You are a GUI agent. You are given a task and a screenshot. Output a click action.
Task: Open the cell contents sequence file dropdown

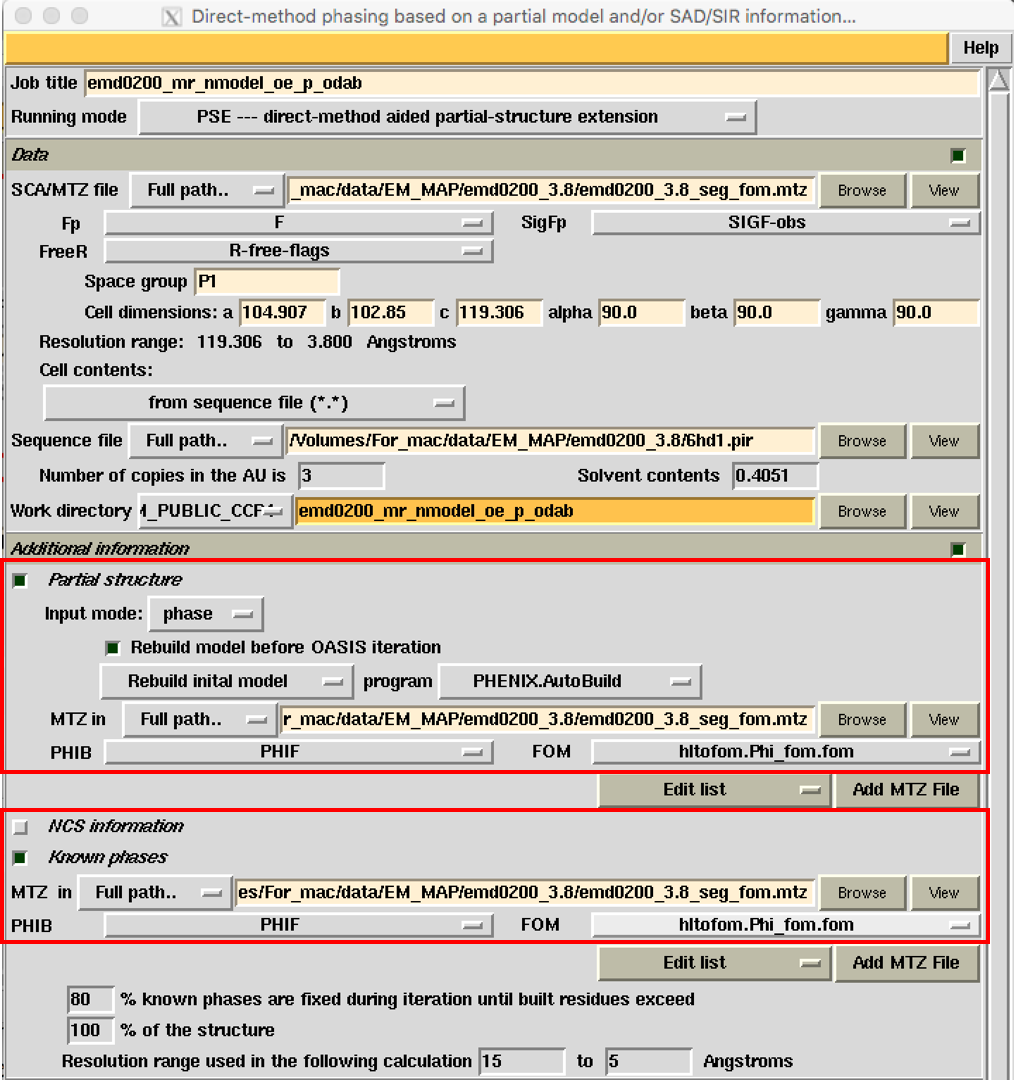tap(254, 403)
